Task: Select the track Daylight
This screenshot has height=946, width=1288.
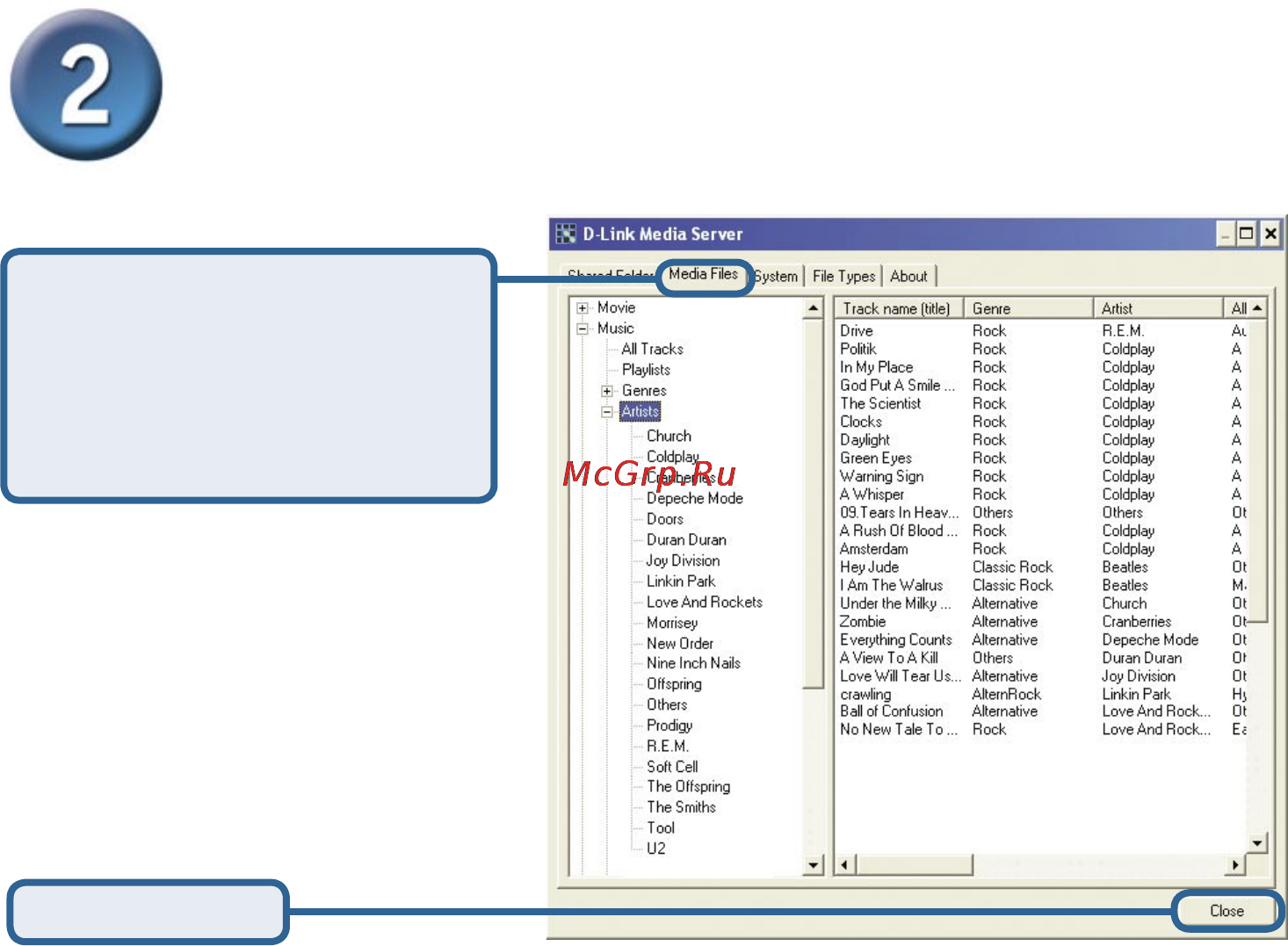Action: pos(865,440)
